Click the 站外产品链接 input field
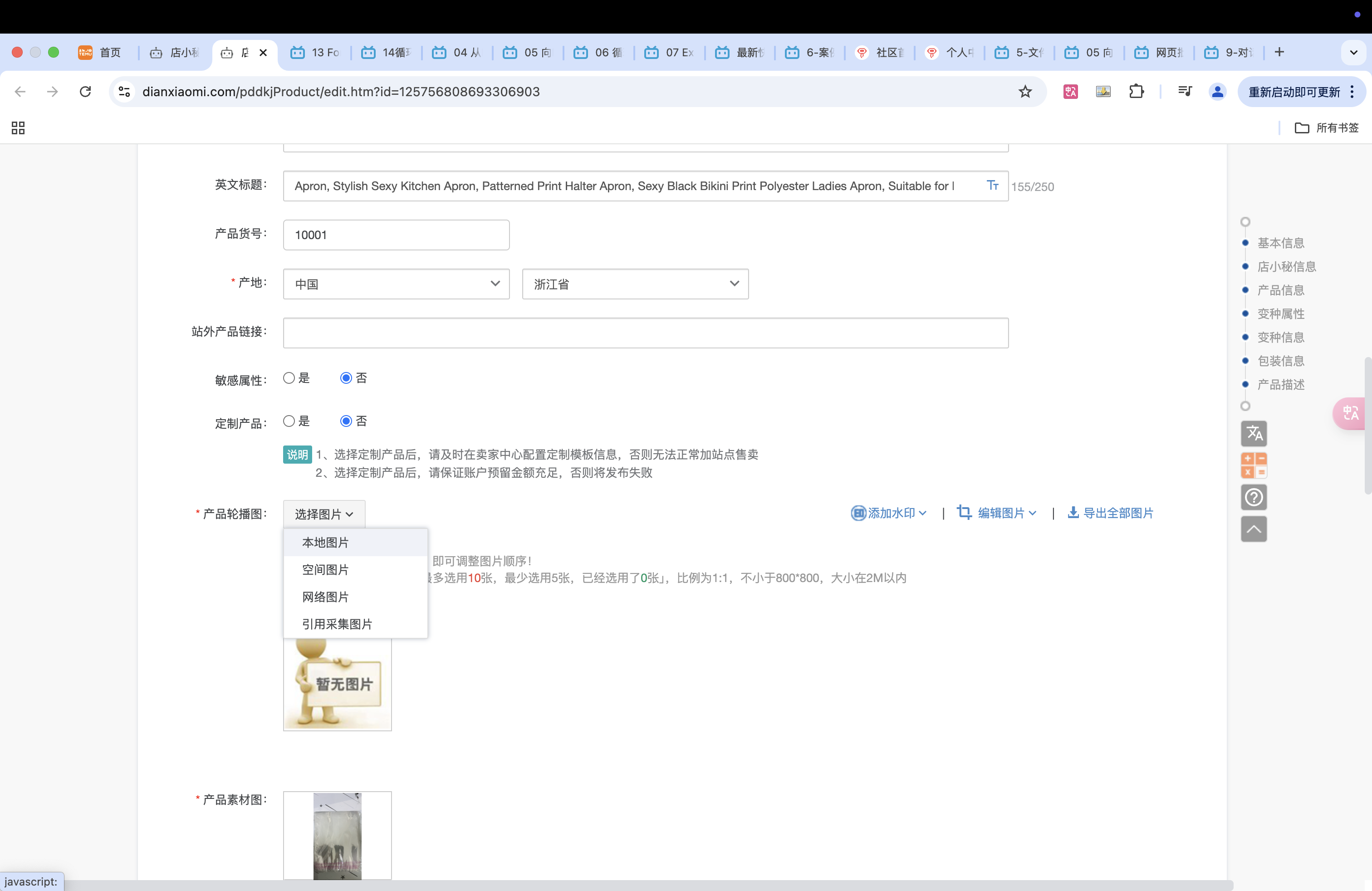This screenshot has height=891, width=1372. [x=645, y=333]
